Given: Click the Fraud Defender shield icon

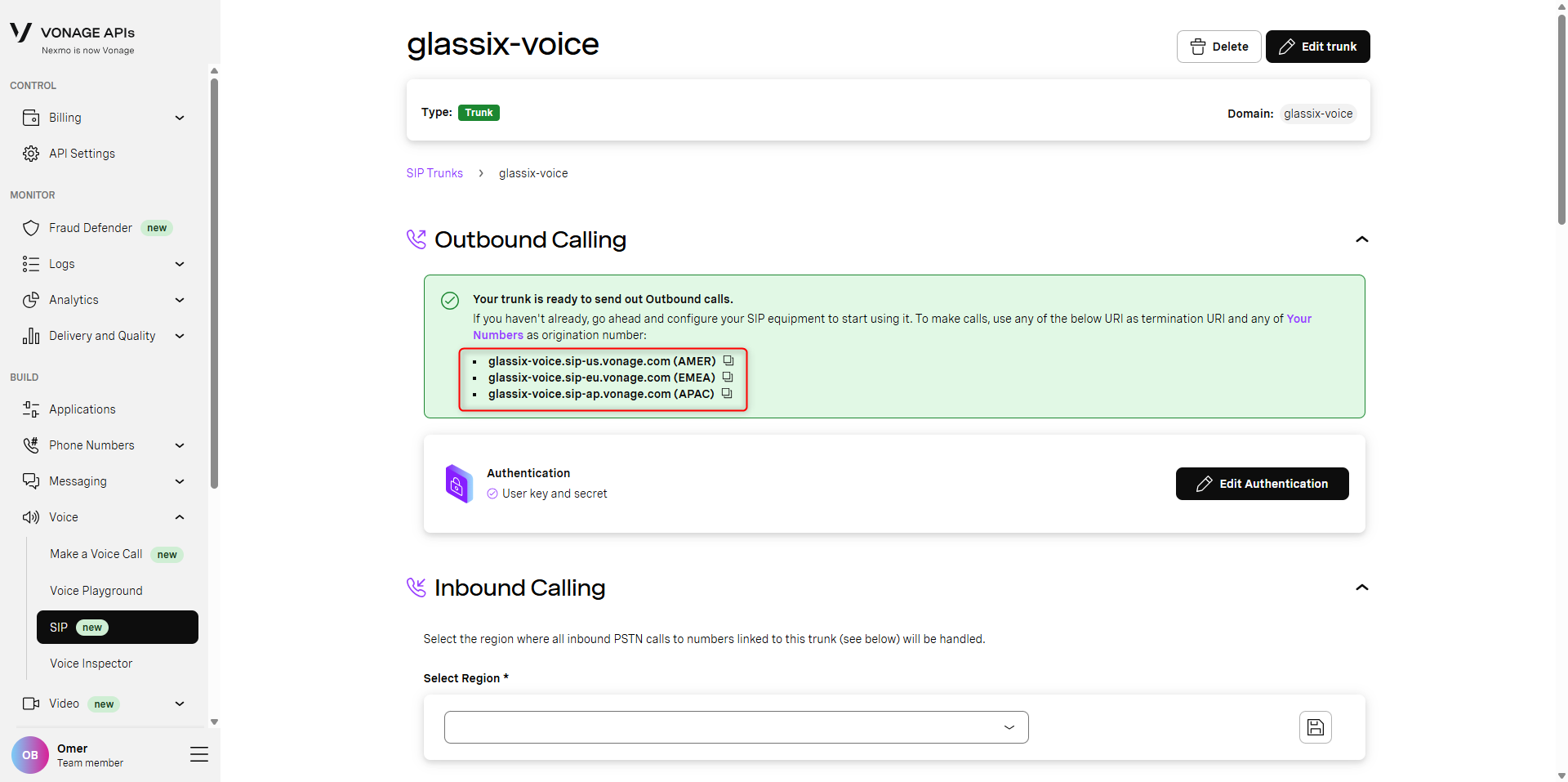Looking at the screenshot, I should (31, 228).
